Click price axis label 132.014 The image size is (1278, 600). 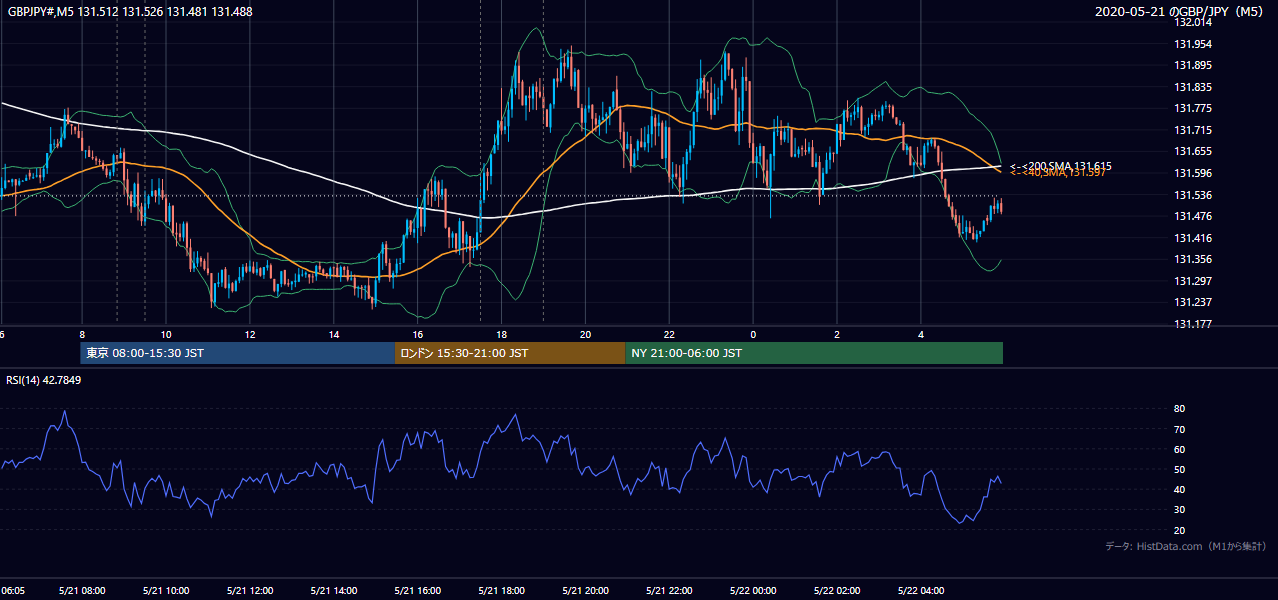coord(1192,22)
